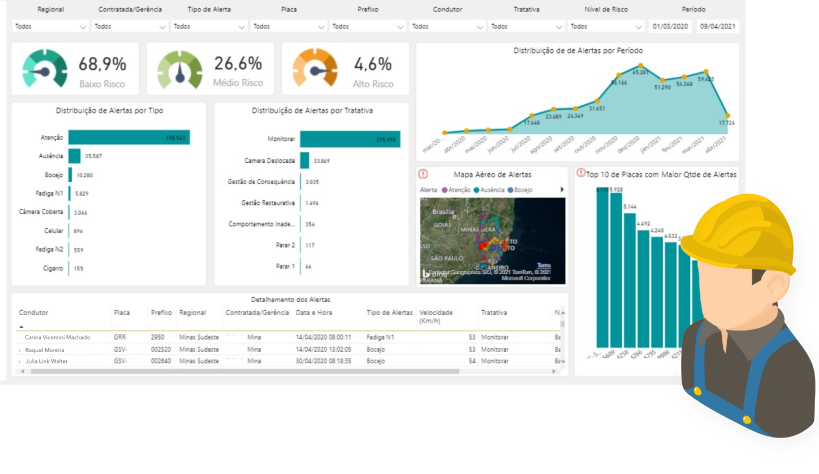This screenshot has height=474, width=819.
Task: Expand the Tipo de Alerta dropdown
Action: pos(209,27)
